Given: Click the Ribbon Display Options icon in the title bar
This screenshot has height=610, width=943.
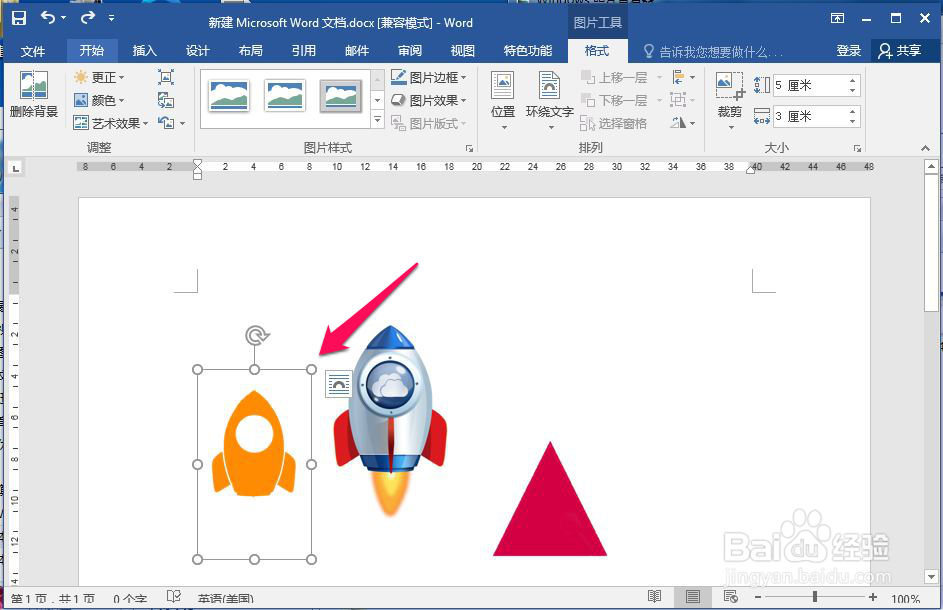Looking at the screenshot, I should coord(837,18).
